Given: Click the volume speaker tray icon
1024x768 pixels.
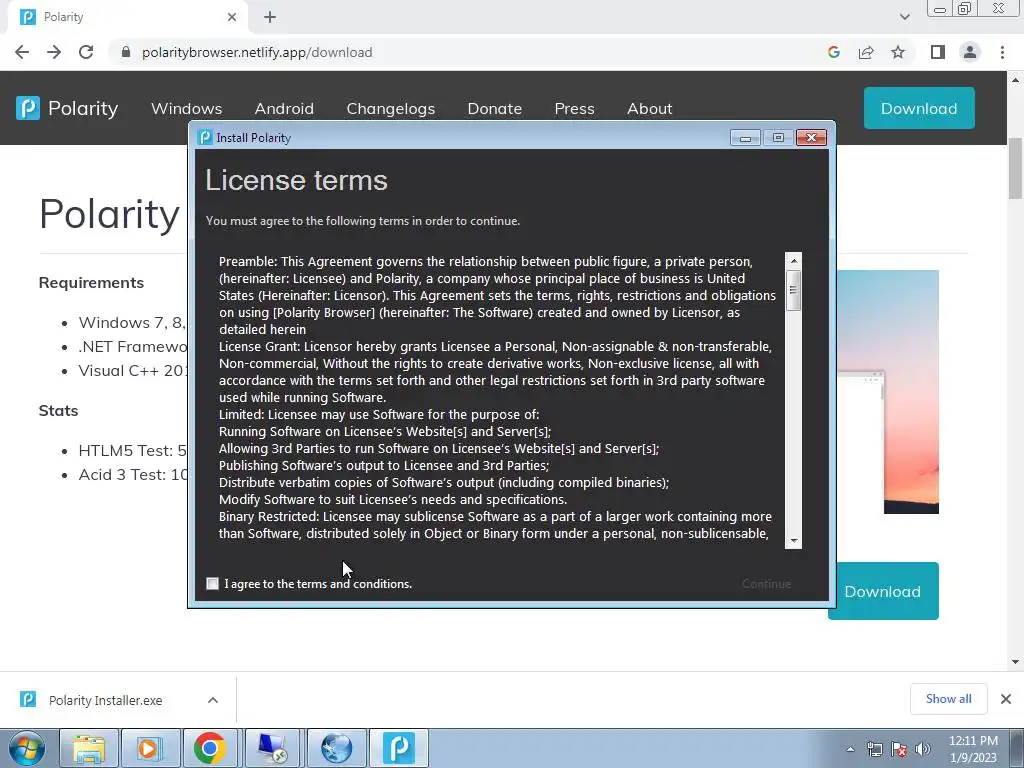Looking at the screenshot, I should [x=923, y=749].
